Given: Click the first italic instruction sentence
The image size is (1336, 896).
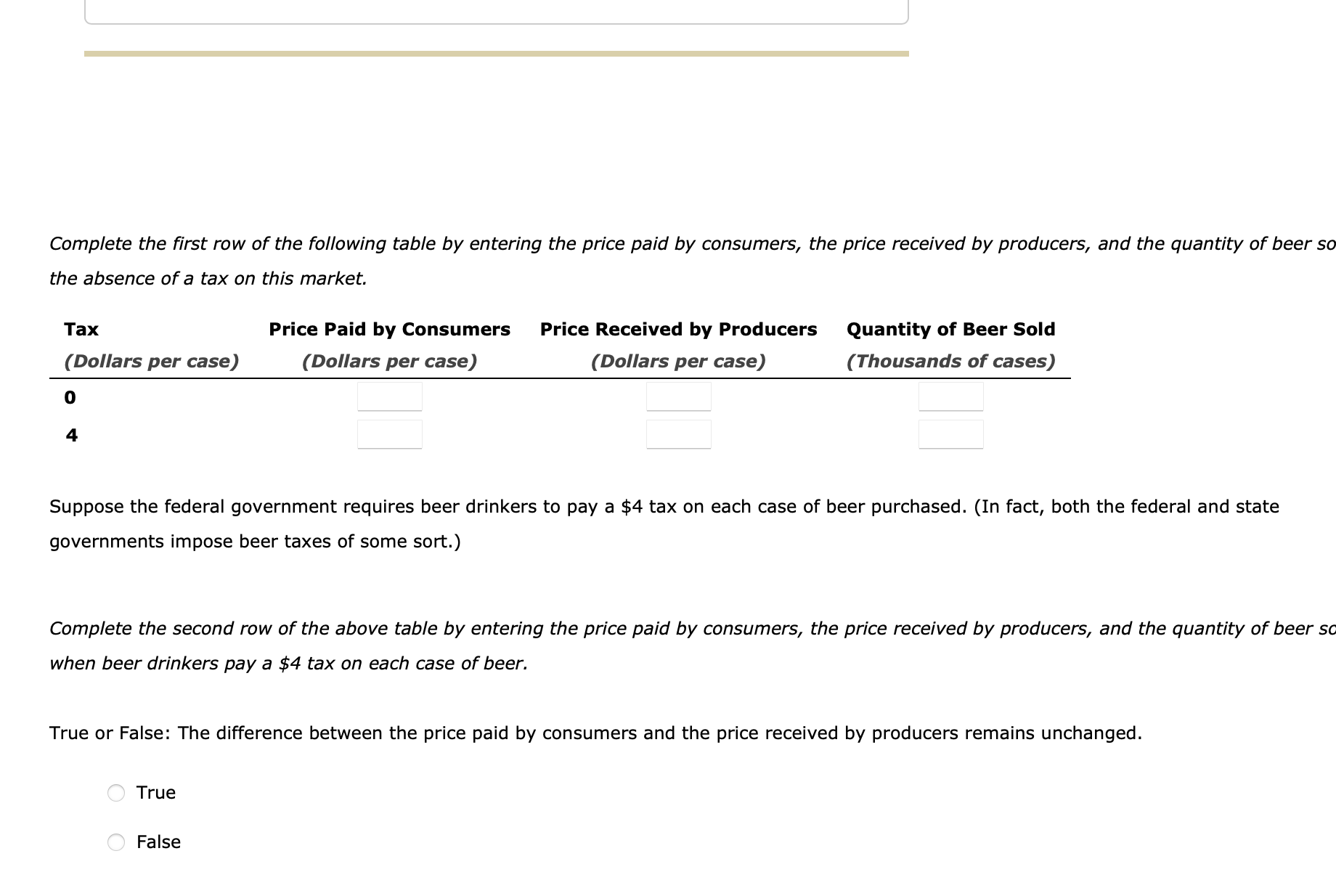Looking at the screenshot, I should click(653, 260).
